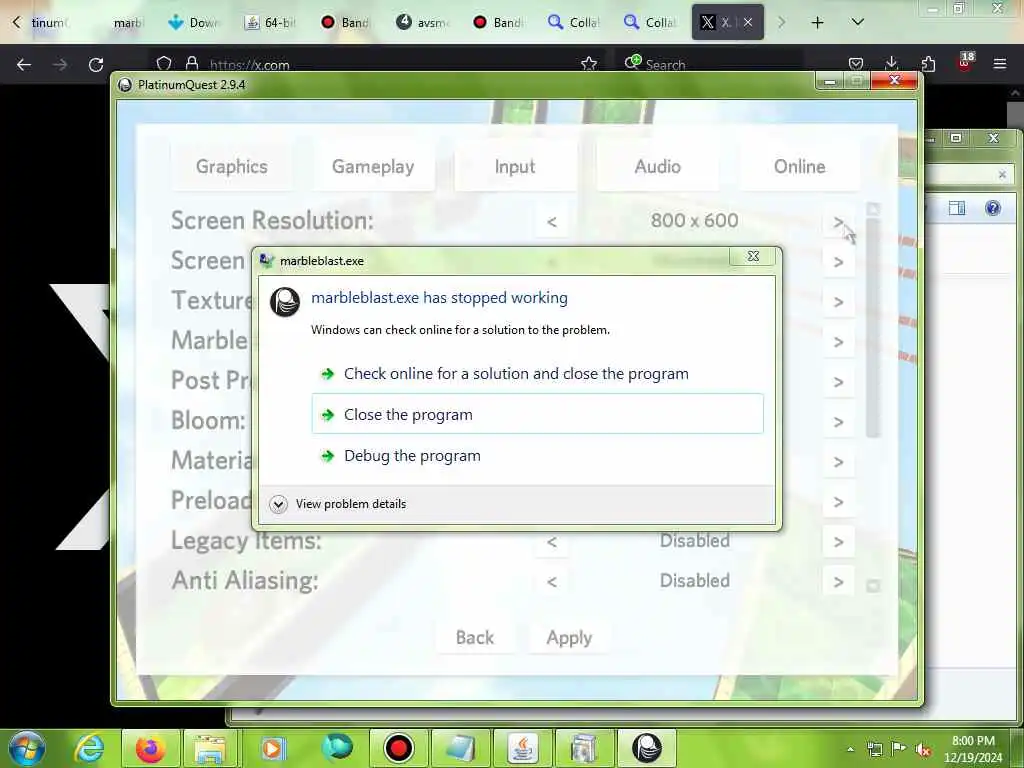Open the Online settings tab
Image resolution: width=1024 pixels, height=768 pixels.
point(799,167)
